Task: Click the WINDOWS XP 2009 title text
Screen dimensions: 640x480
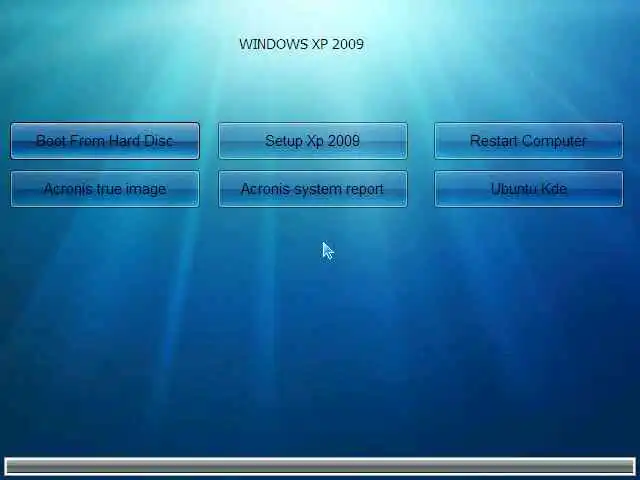Action: [x=301, y=44]
